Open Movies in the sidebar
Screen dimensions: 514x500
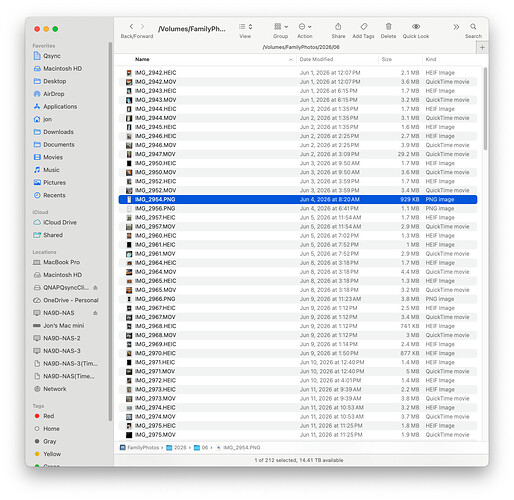53,157
